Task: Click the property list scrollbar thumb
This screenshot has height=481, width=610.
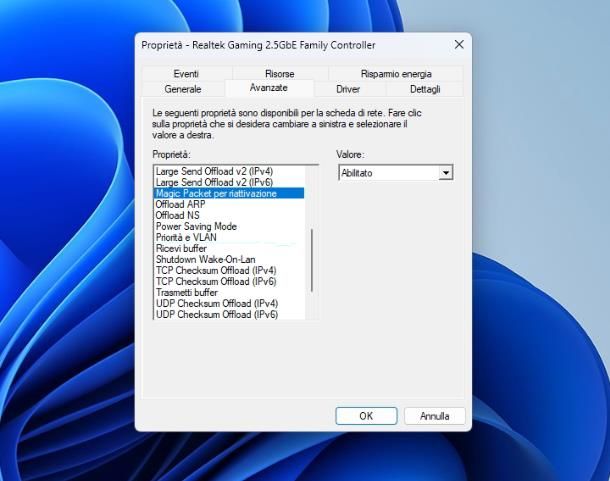Action: click(312, 260)
